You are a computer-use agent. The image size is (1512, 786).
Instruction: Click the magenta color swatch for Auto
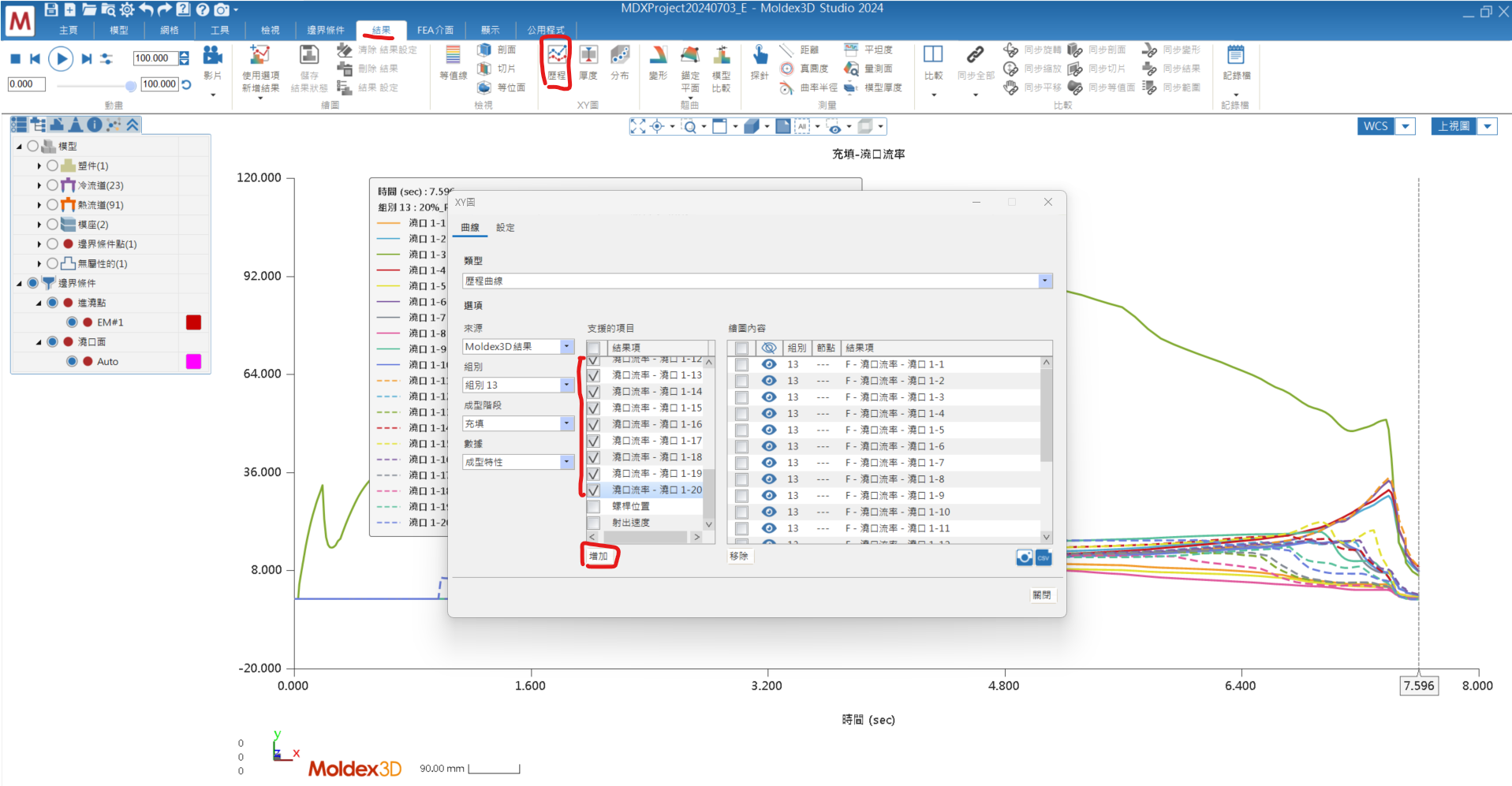point(193,362)
